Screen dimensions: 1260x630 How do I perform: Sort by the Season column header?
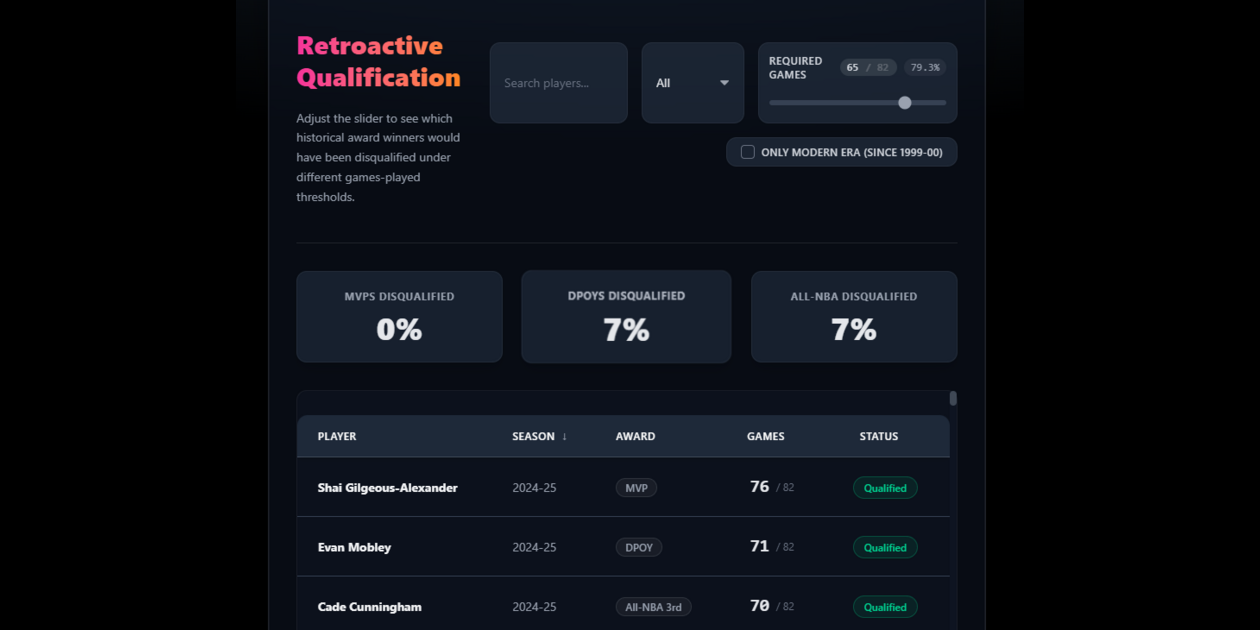tap(539, 436)
